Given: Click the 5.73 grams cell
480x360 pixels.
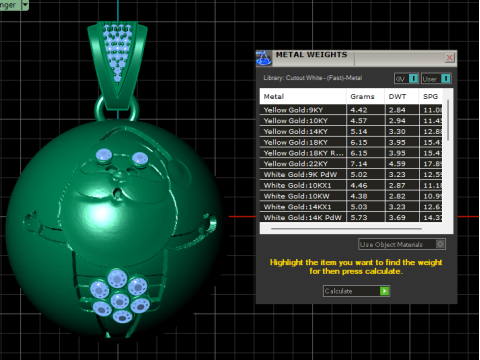Looking at the screenshot, I should 365,217.
